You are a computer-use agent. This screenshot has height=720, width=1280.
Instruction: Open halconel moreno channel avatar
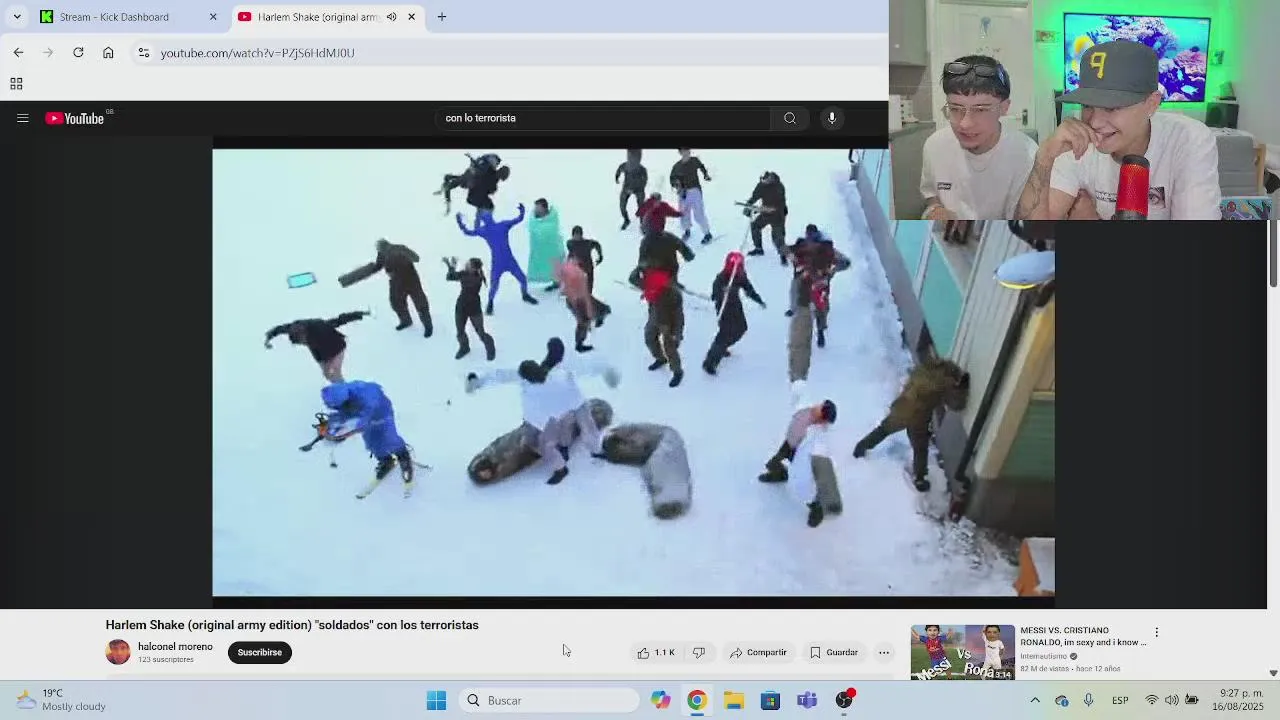[x=118, y=652]
